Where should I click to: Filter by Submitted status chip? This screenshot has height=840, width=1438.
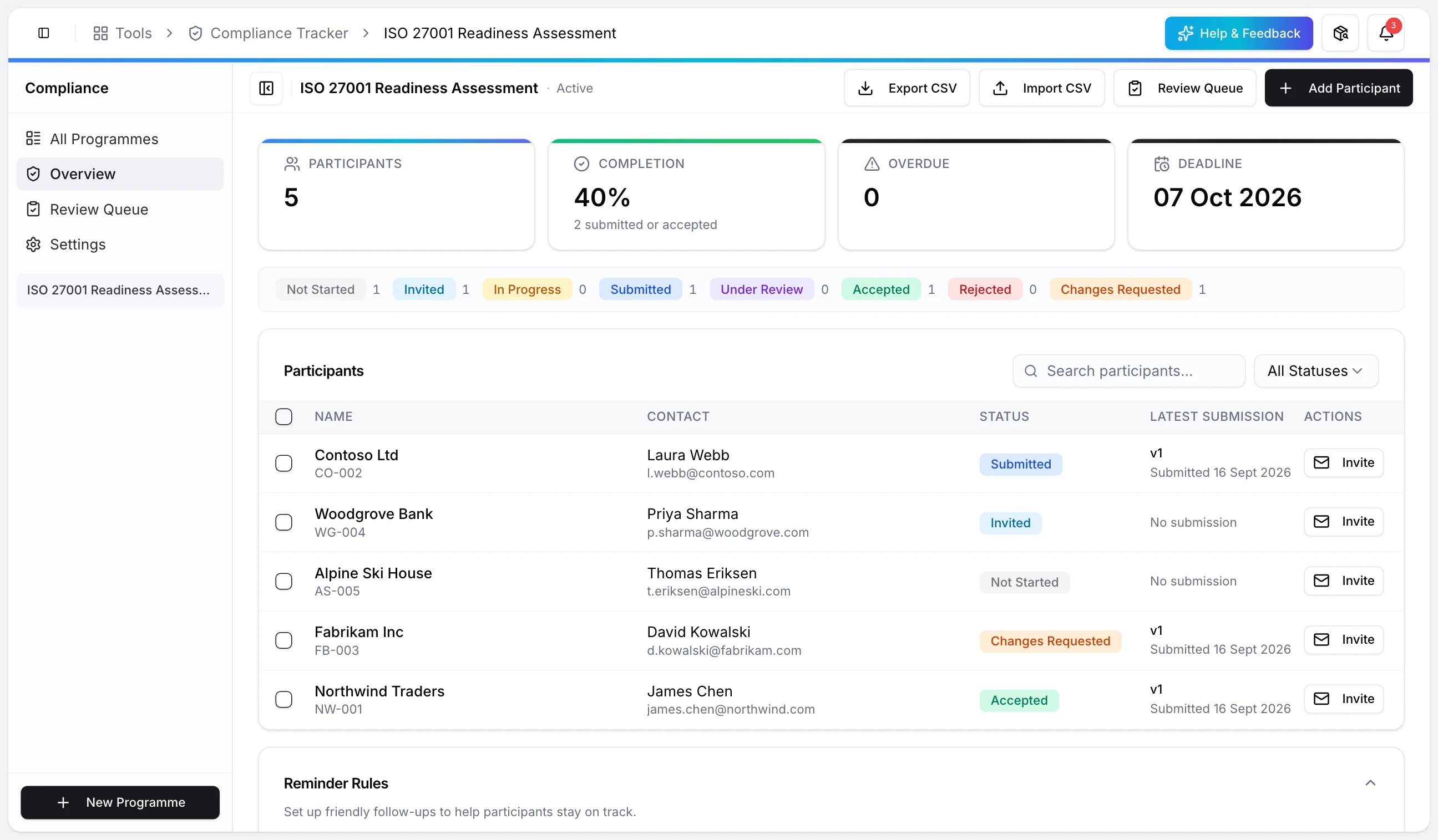coord(640,289)
